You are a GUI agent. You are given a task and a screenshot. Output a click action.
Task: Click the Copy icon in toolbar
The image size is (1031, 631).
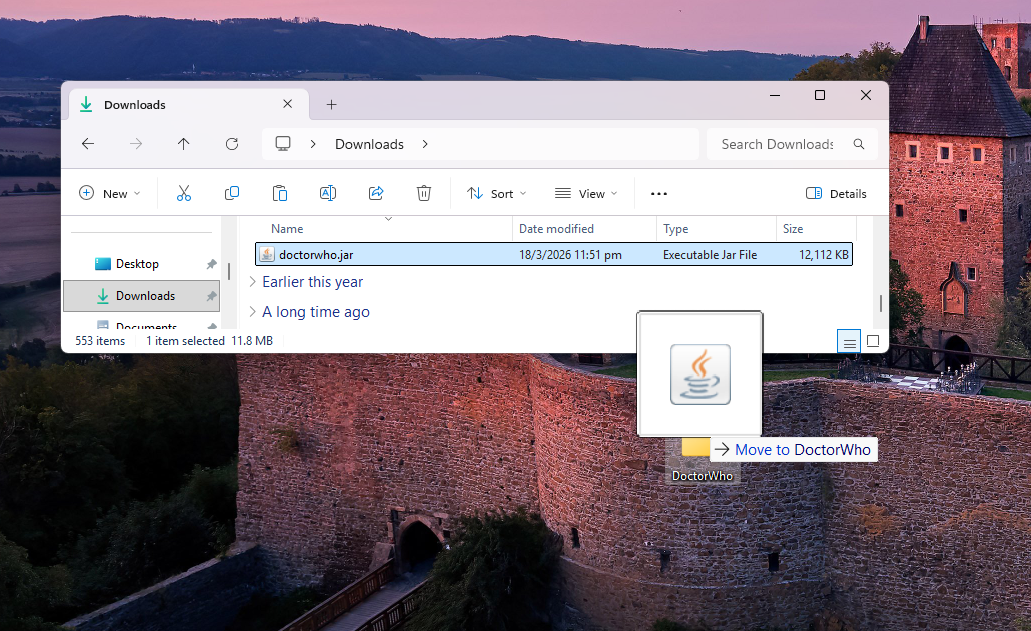pyautogui.click(x=232, y=193)
